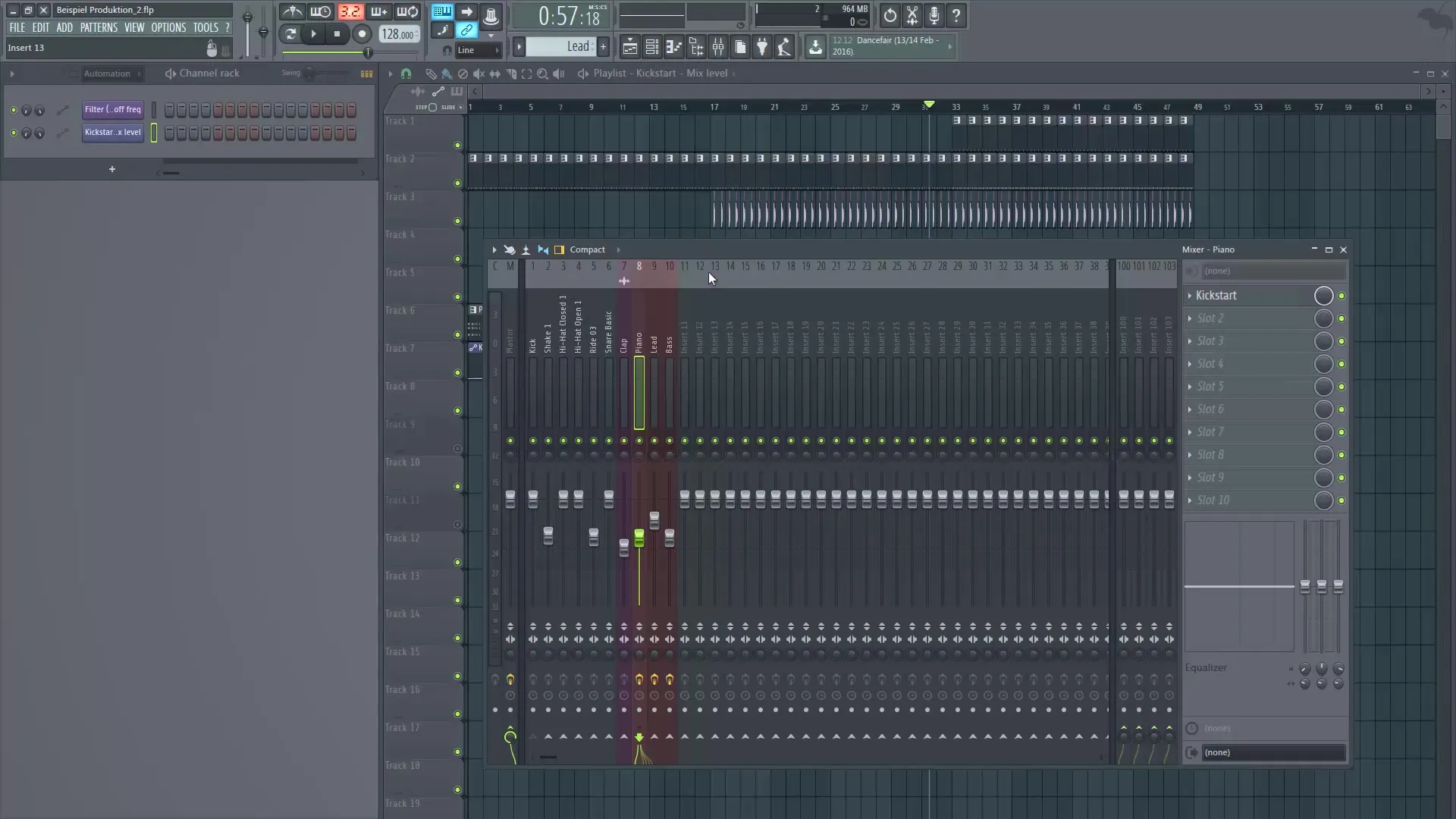Open the help question mark icon
The width and height of the screenshot is (1456, 819).
point(956,15)
